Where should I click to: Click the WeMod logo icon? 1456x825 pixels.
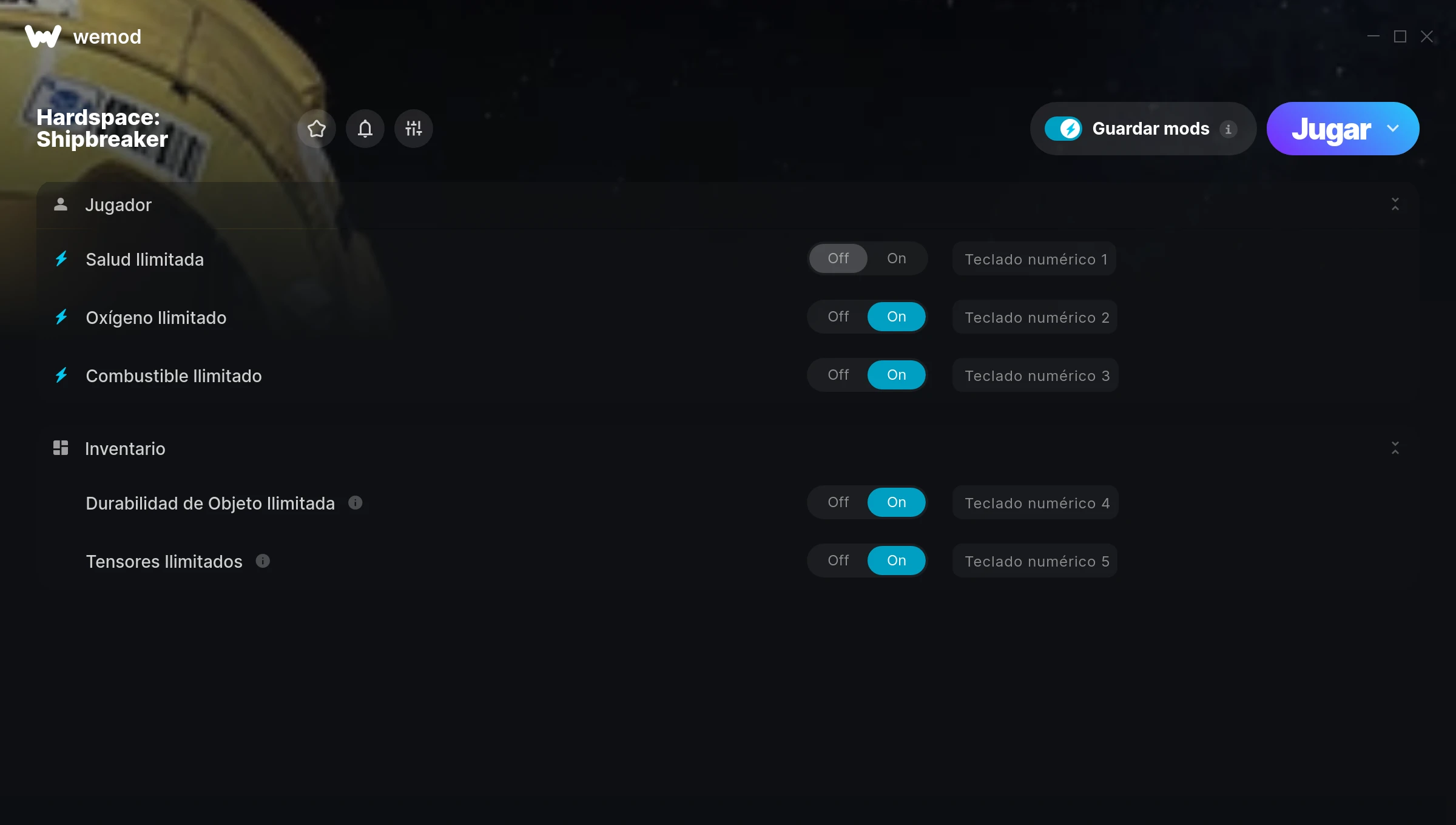coord(43,36)
